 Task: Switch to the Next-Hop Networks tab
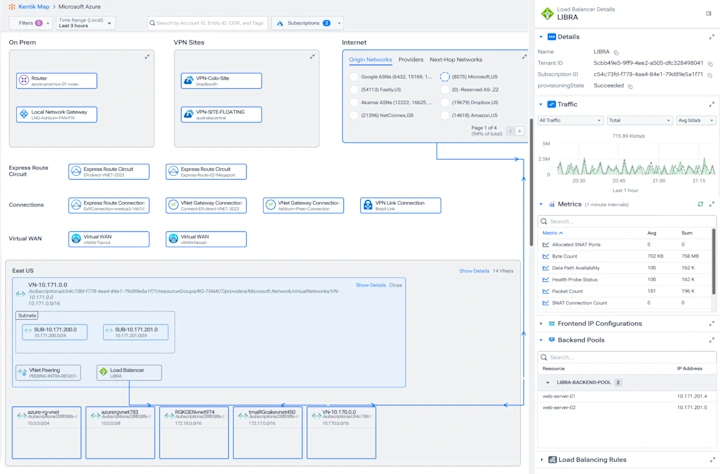pos(456,60)
